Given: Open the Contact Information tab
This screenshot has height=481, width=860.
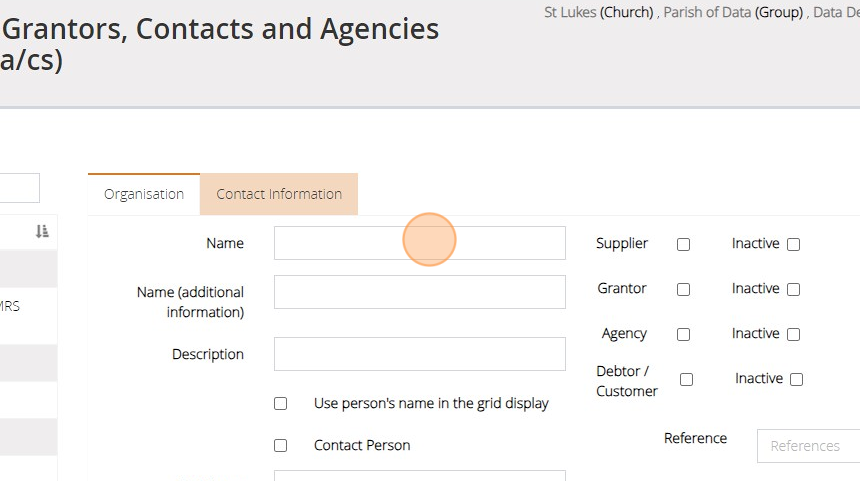Looking at the screenshot, I should click(x=279, y=194).
